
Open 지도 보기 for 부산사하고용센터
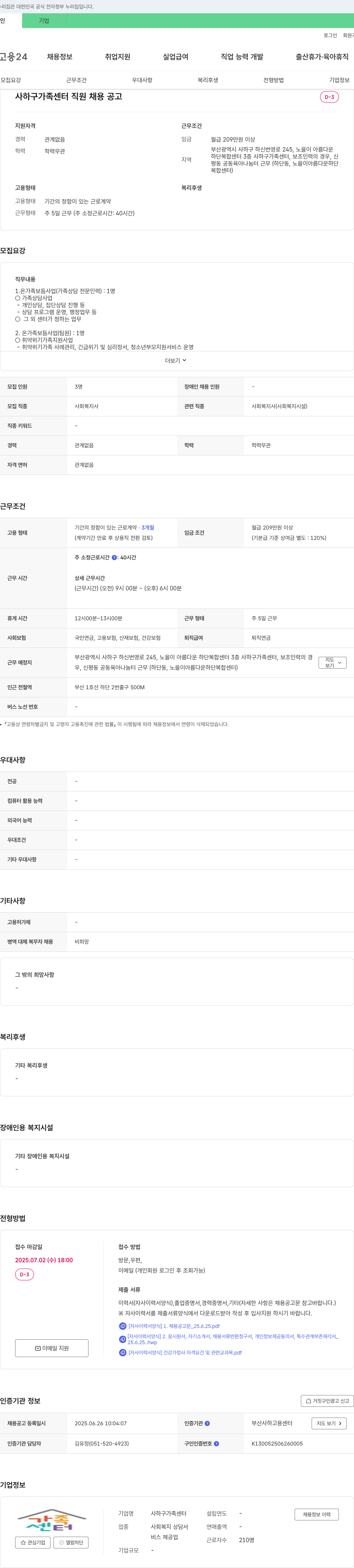click(329, 1423)
